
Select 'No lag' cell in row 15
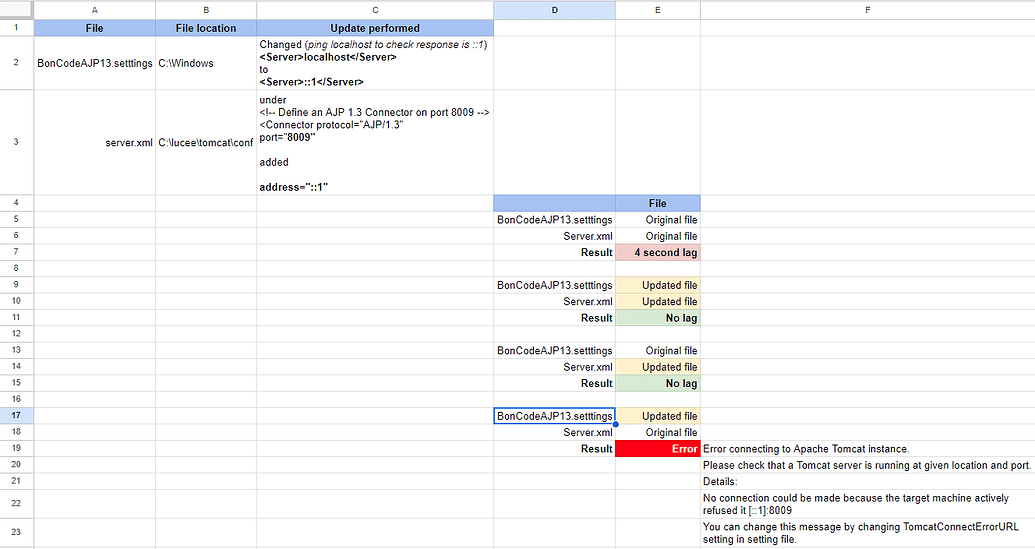(x=657, y=383)
